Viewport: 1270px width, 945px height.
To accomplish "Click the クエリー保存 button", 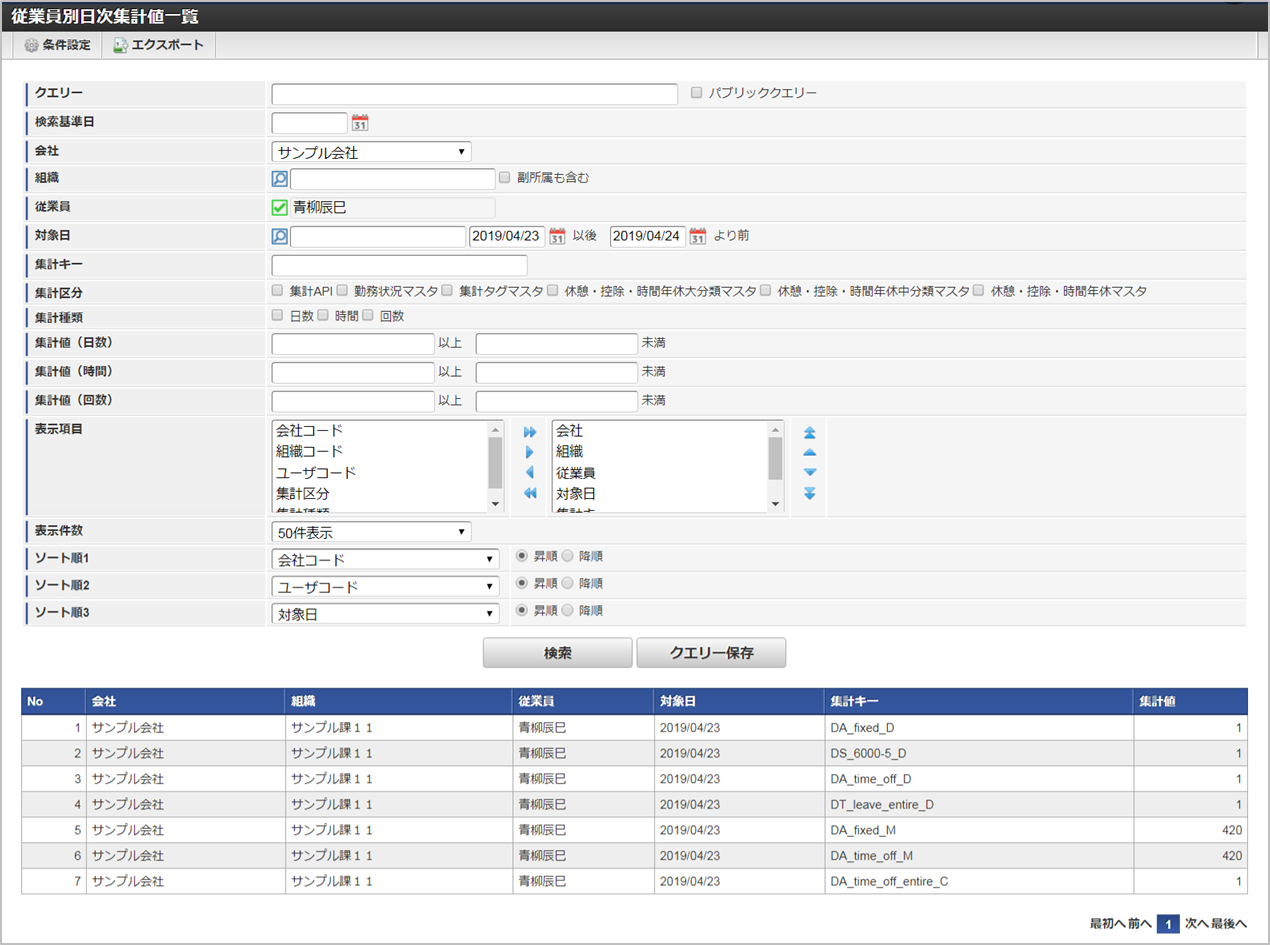I will [711, 653].
